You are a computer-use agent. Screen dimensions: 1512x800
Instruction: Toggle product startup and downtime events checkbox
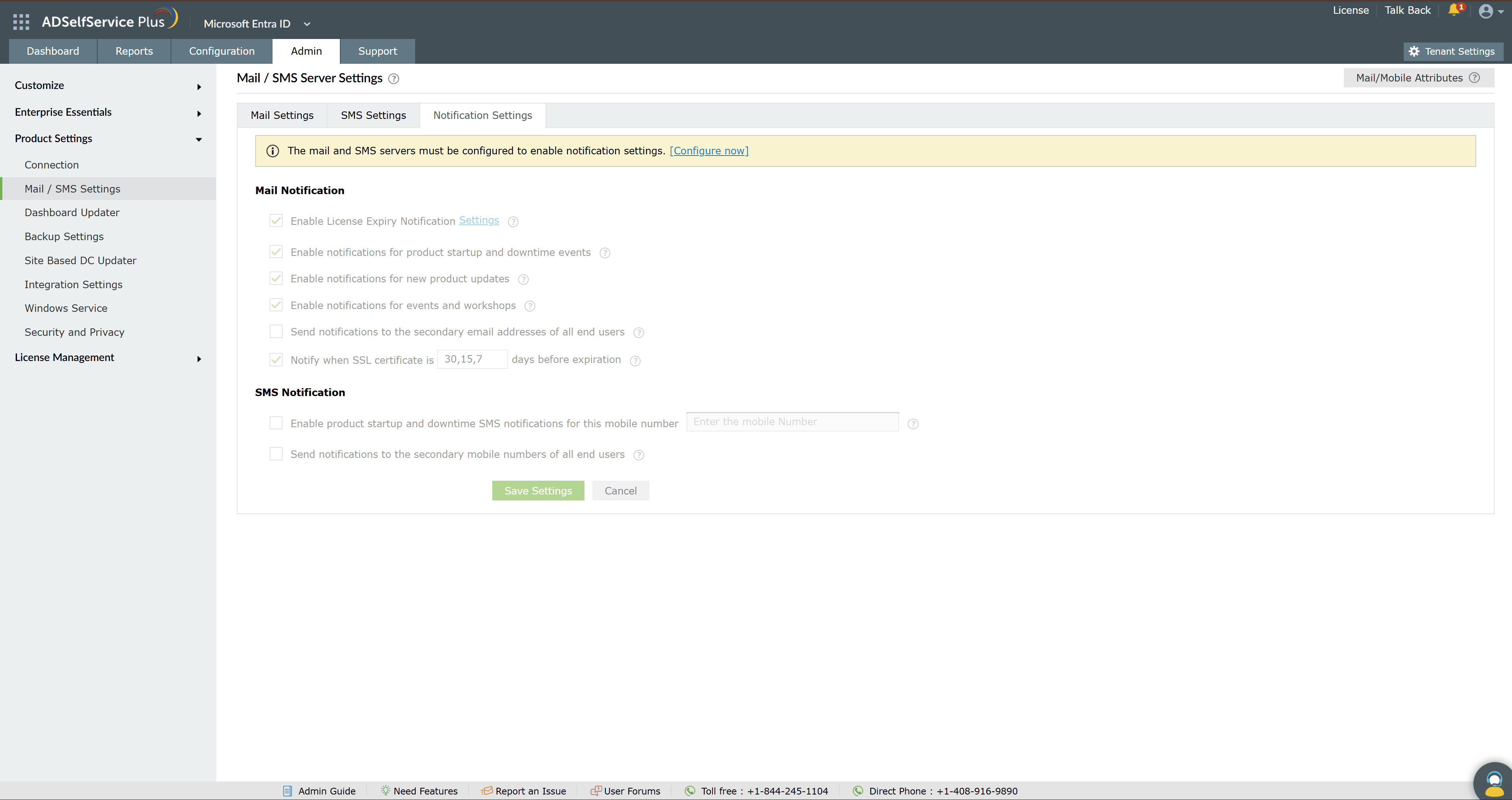276,252
